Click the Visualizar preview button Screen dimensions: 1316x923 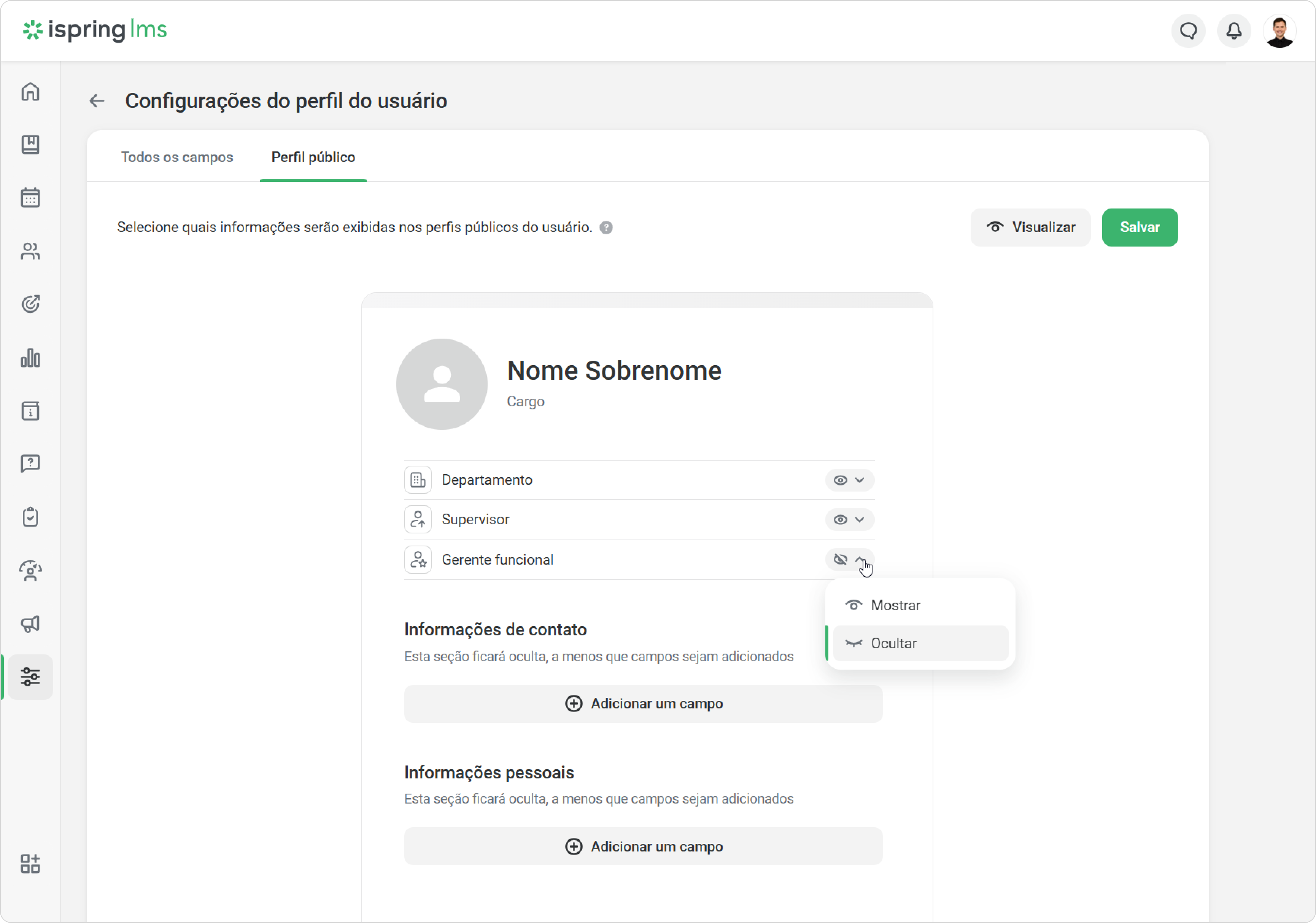(x=1030, y=228)
